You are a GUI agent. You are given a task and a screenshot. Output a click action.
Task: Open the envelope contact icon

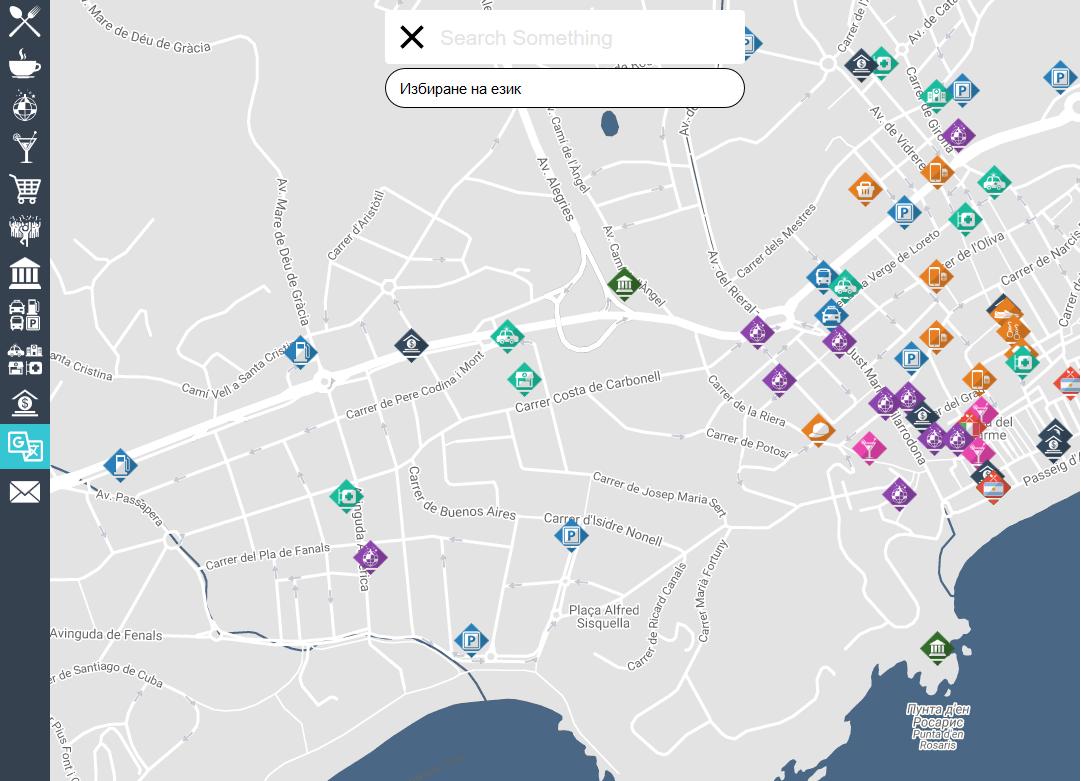click(25, 492)
